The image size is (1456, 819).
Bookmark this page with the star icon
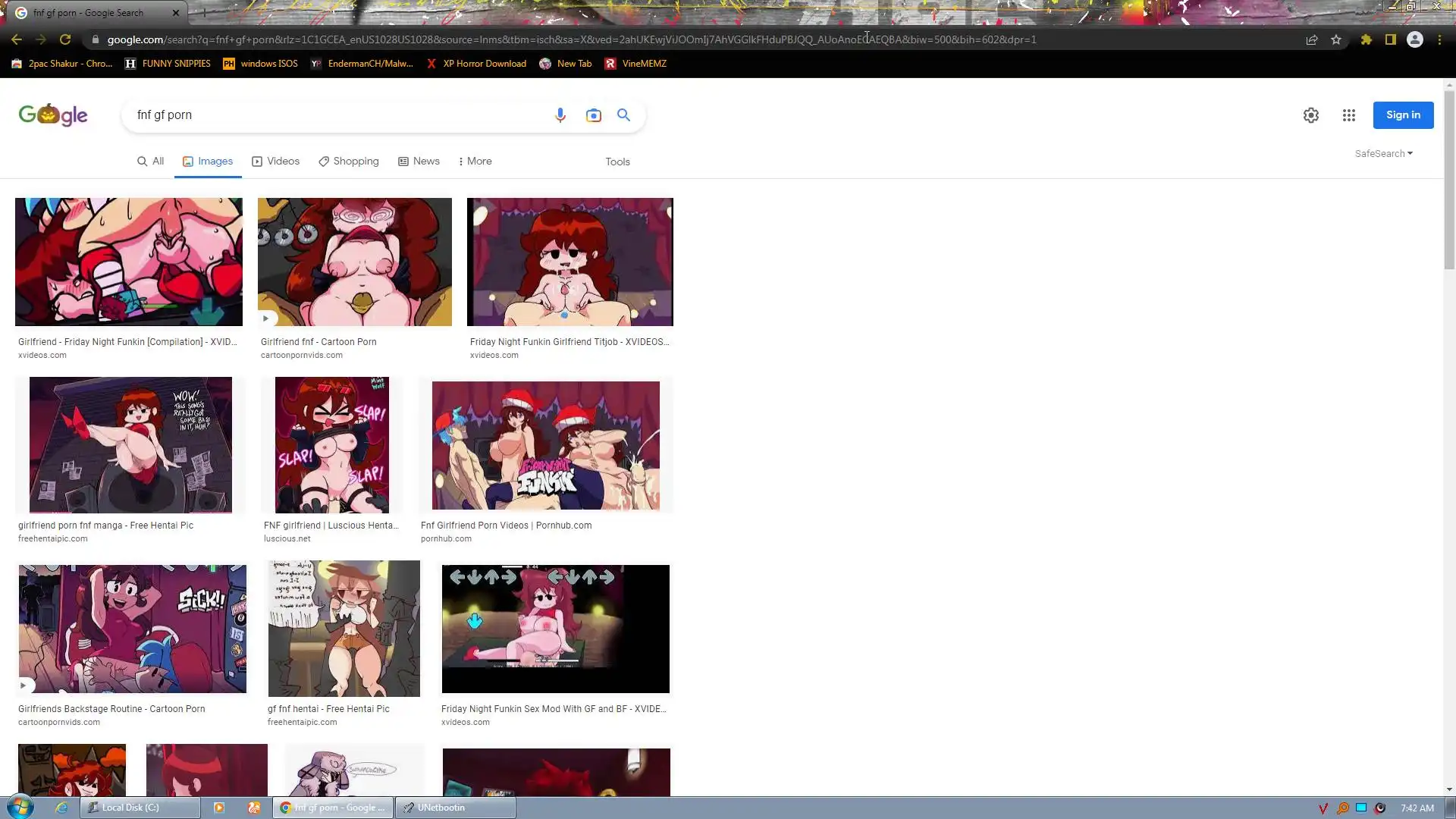pos(1336,39)
